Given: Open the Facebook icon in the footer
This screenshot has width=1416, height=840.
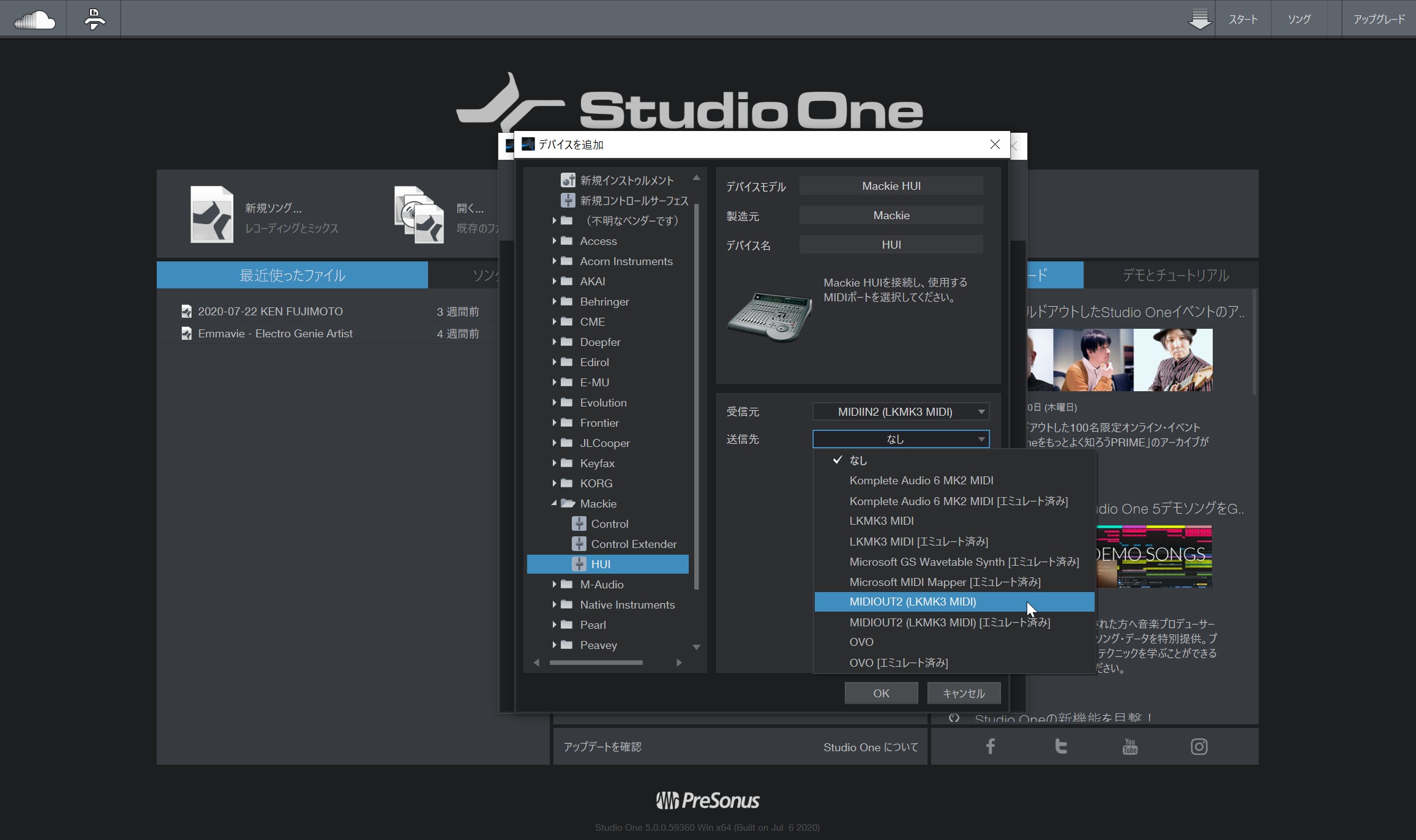Looking at the screenshot, I should click(x=990, y=746).
